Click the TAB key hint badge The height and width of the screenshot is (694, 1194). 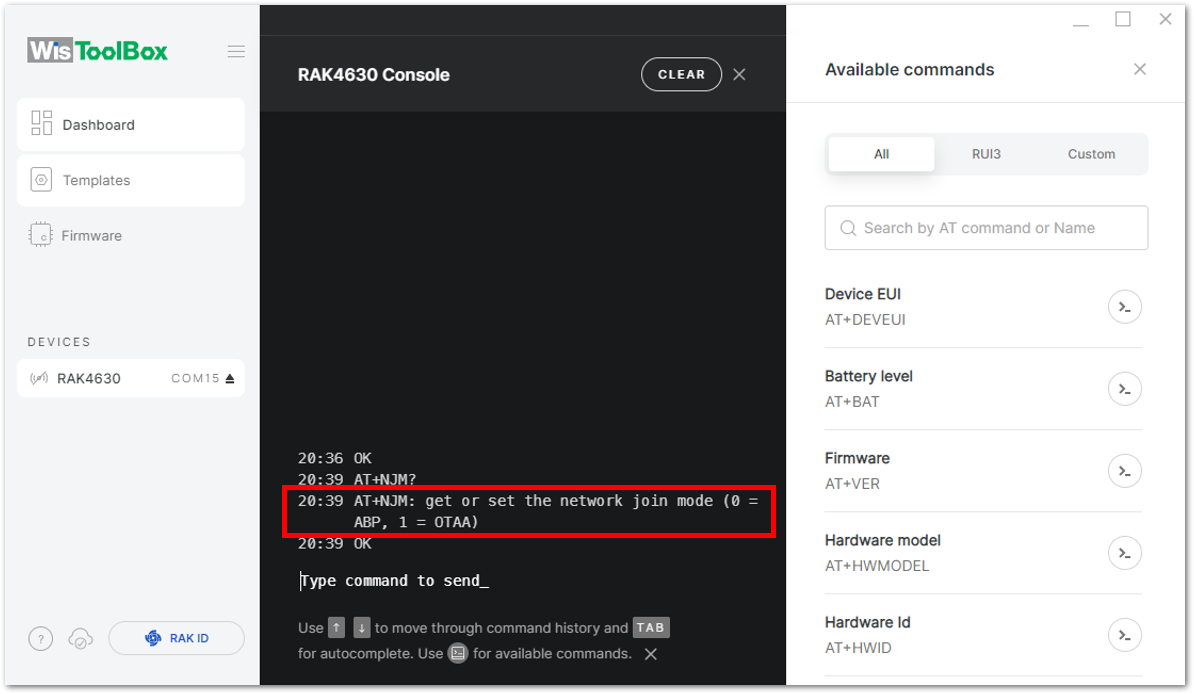tap(650, 628)
